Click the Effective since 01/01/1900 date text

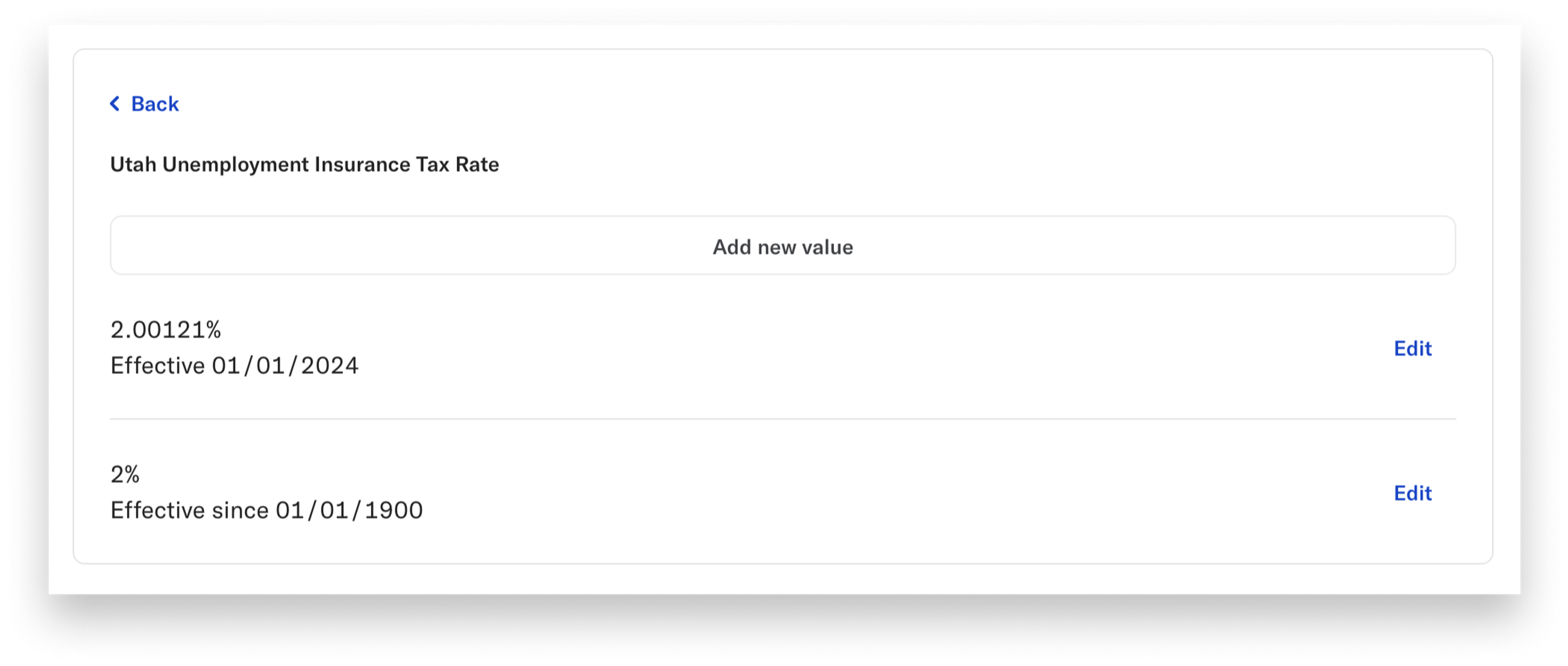pyautogui.click(x=267, y=510)
